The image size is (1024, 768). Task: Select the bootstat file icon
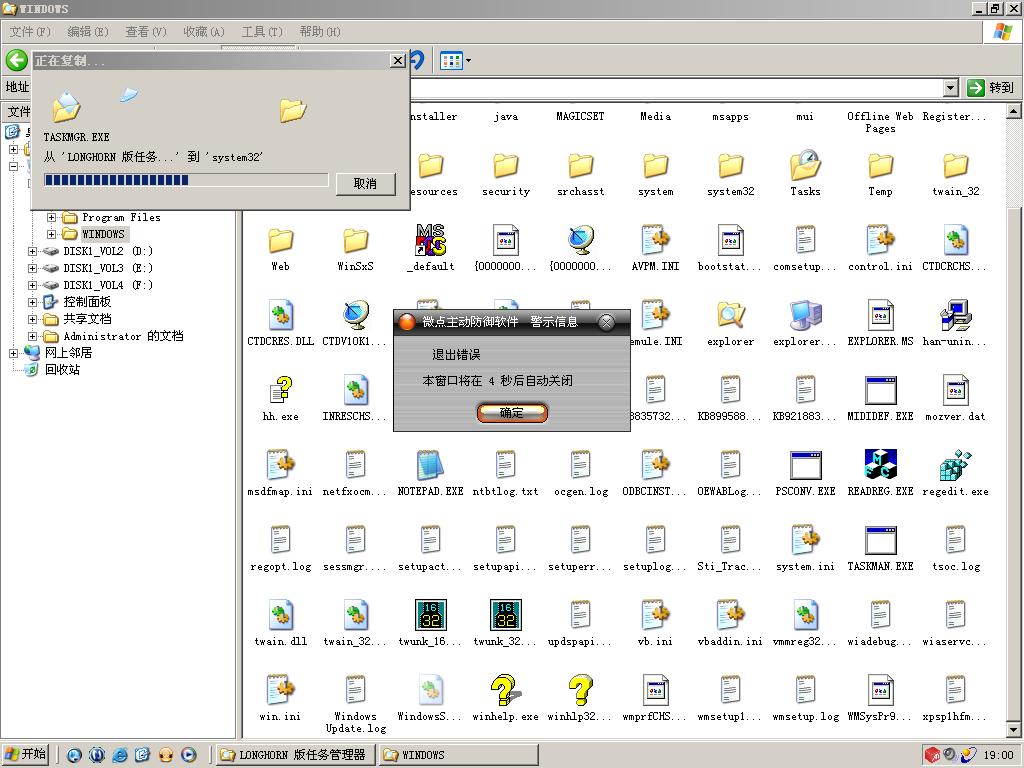tap(730, 240)
